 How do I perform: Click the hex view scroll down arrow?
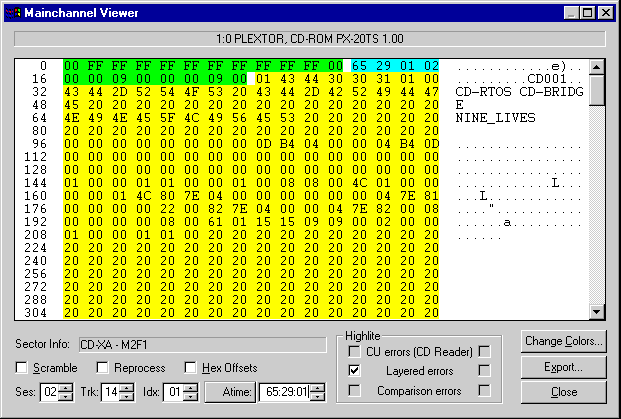[596, 312]
